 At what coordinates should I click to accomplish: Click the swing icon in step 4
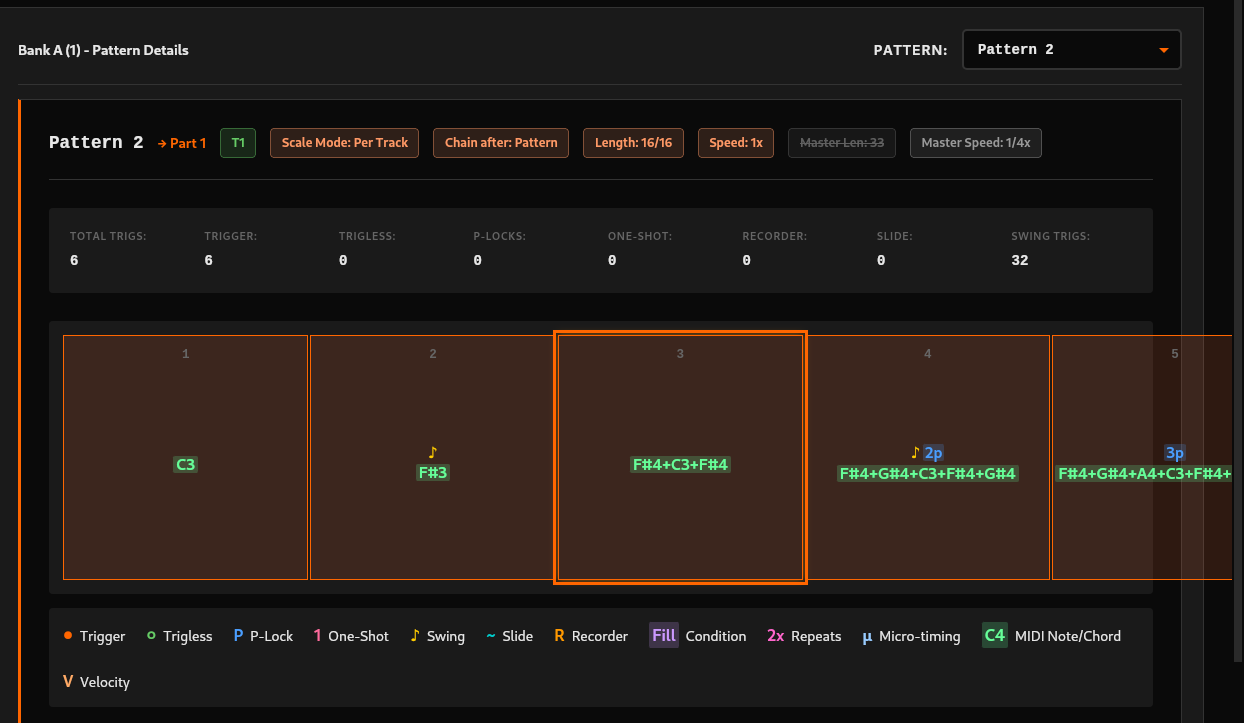[915, 453]
